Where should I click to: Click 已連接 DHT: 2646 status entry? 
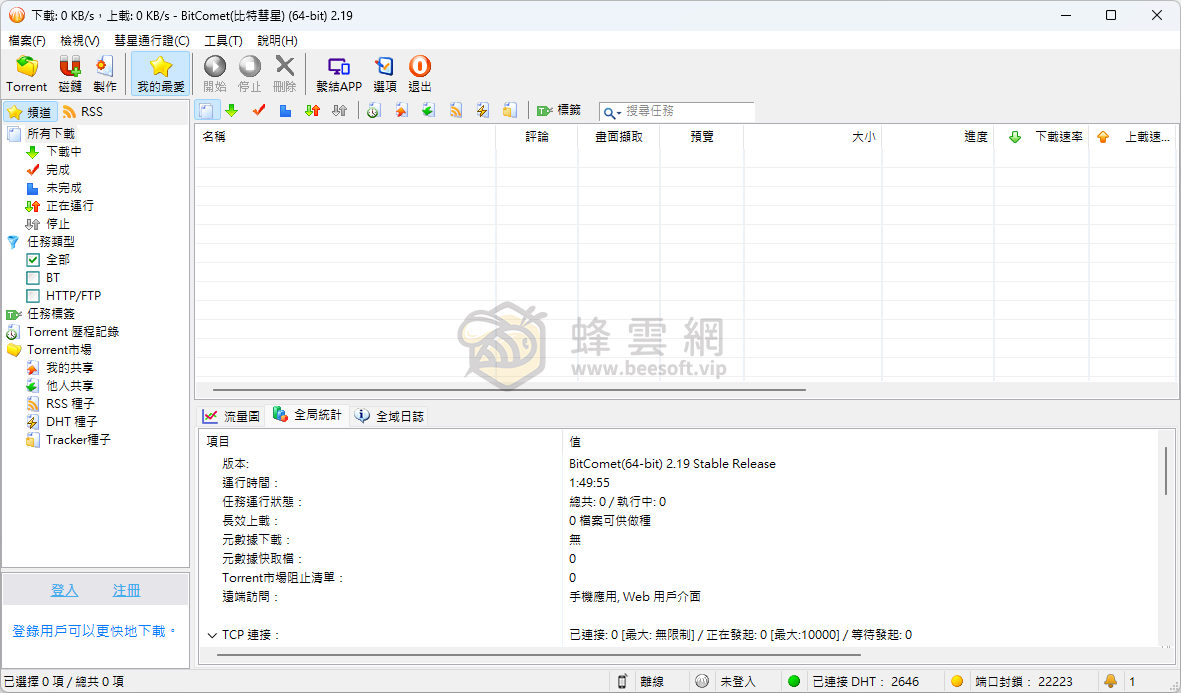tap(865, 681)
